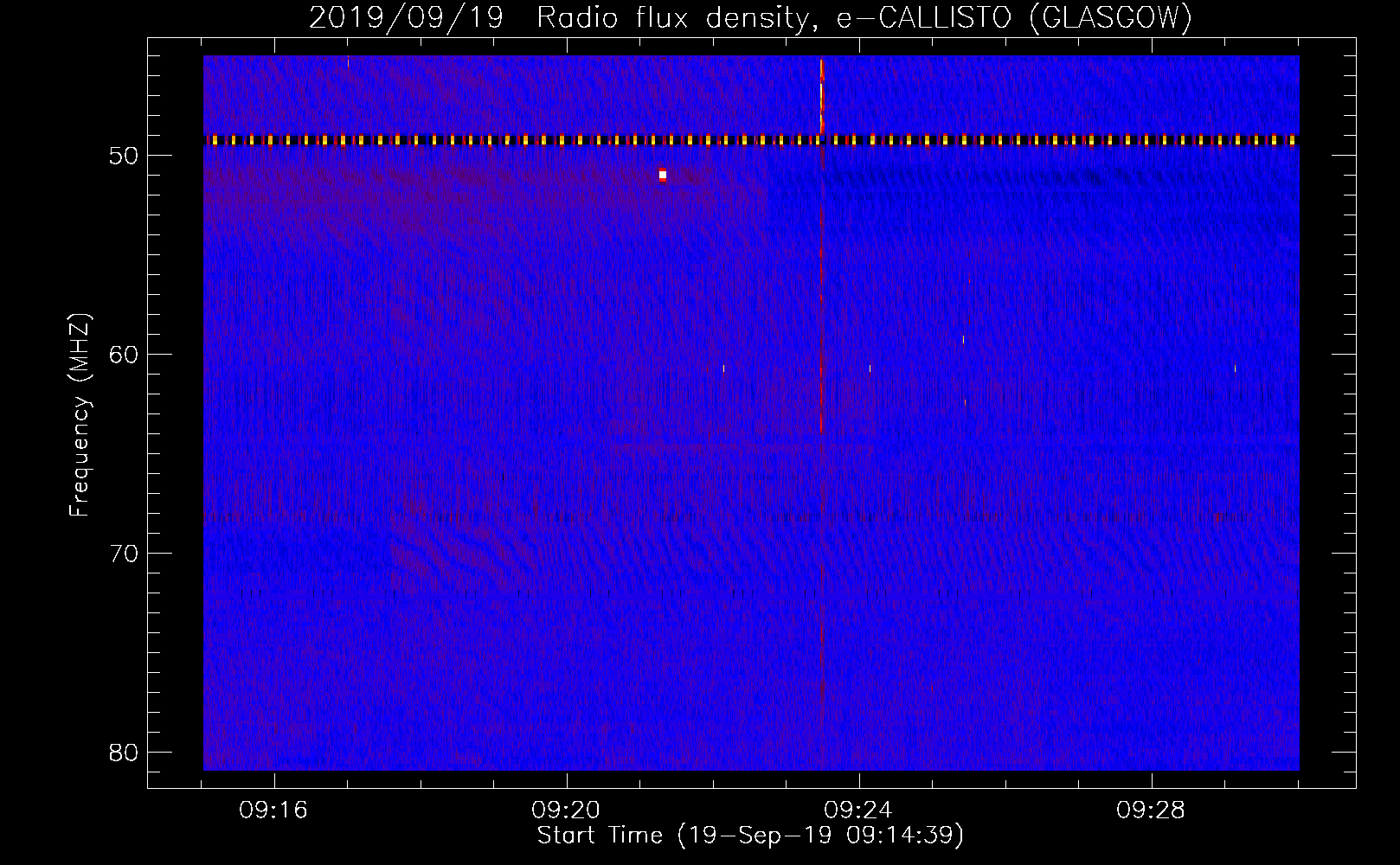Screen dimensions: 1400x865
Task: Click the 09:24 time tick label
Action: (859, 811)
